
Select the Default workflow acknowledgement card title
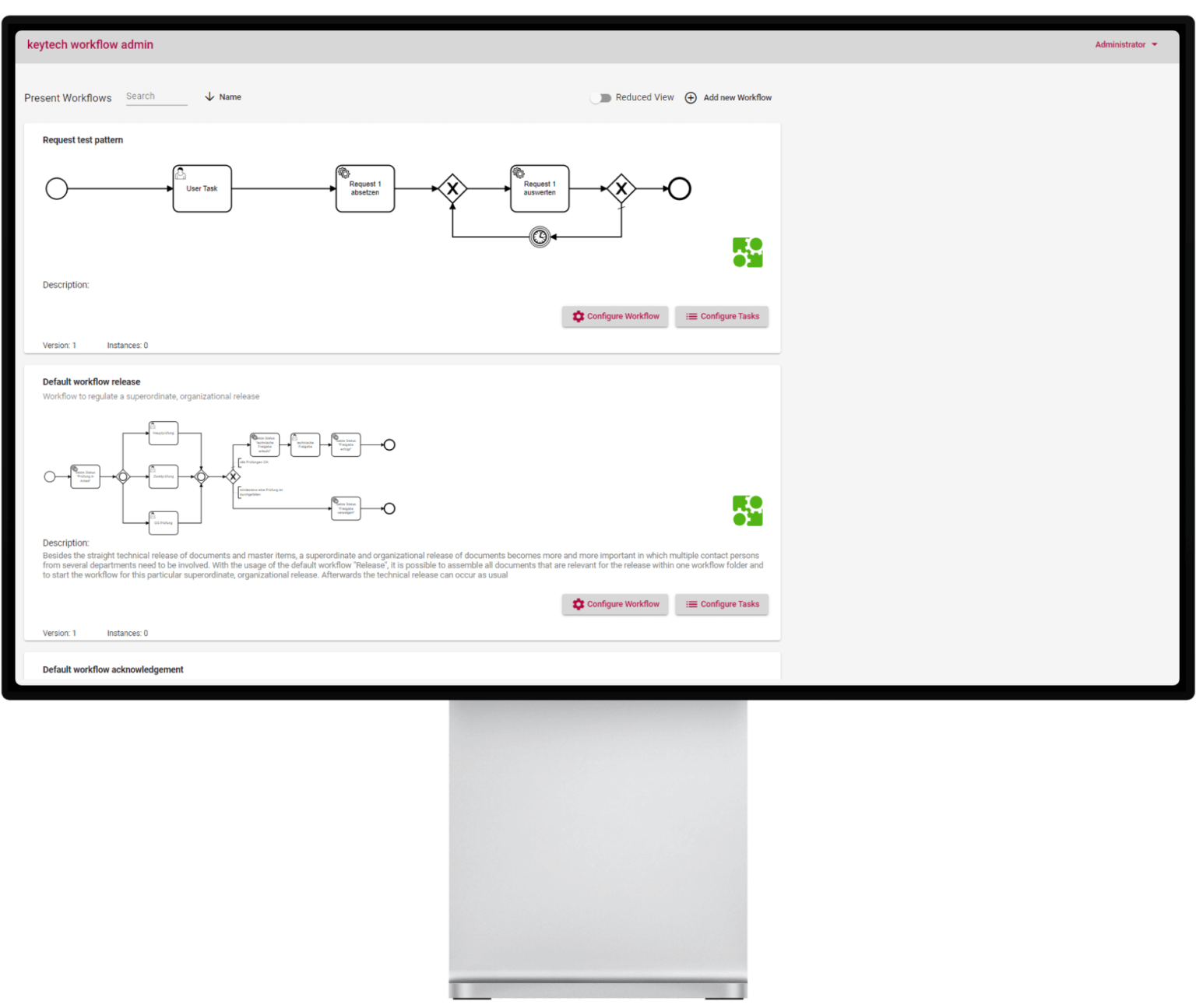click(113, 669)
